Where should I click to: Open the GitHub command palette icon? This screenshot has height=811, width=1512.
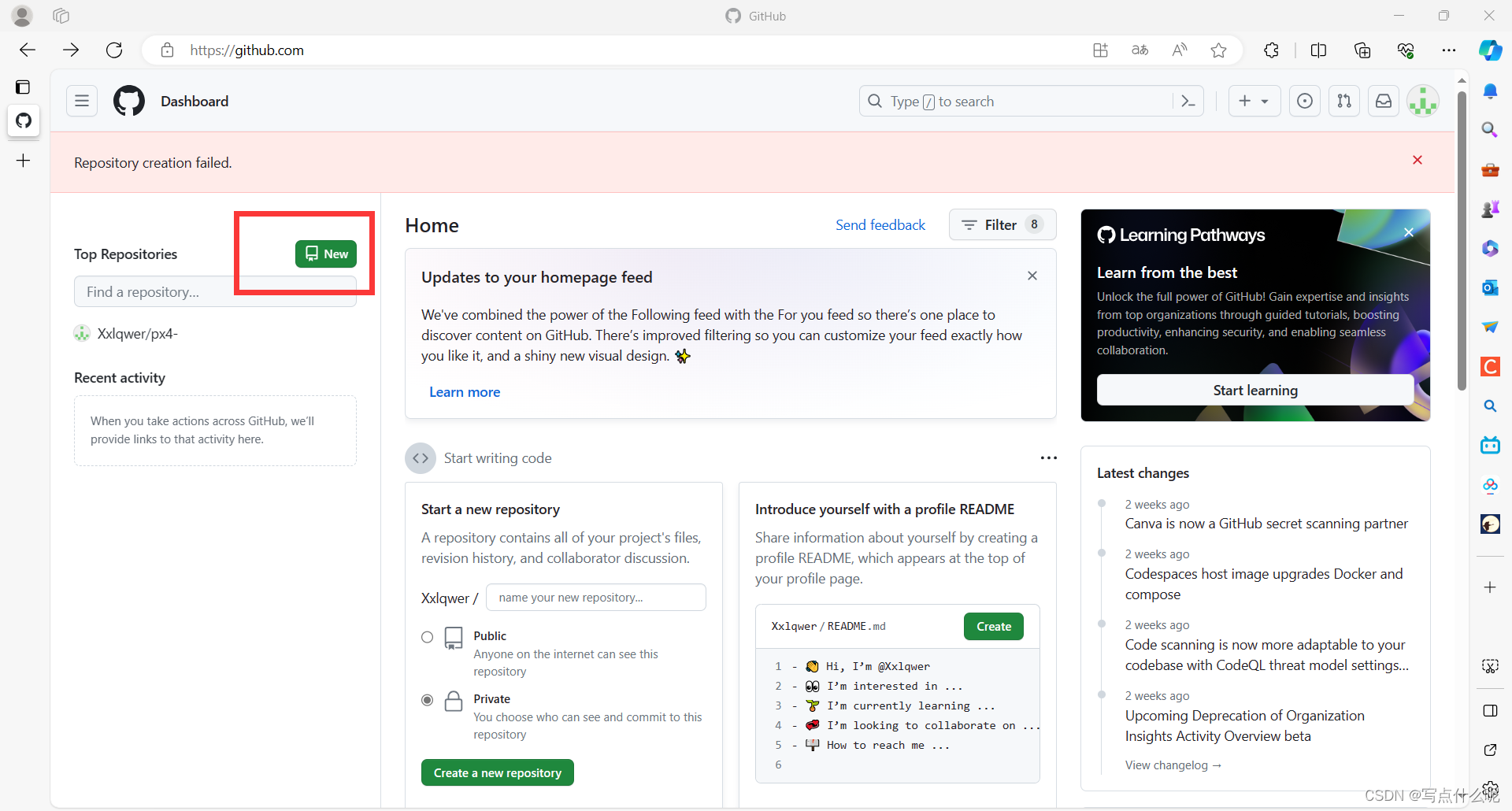click(x=1188, y=101)
